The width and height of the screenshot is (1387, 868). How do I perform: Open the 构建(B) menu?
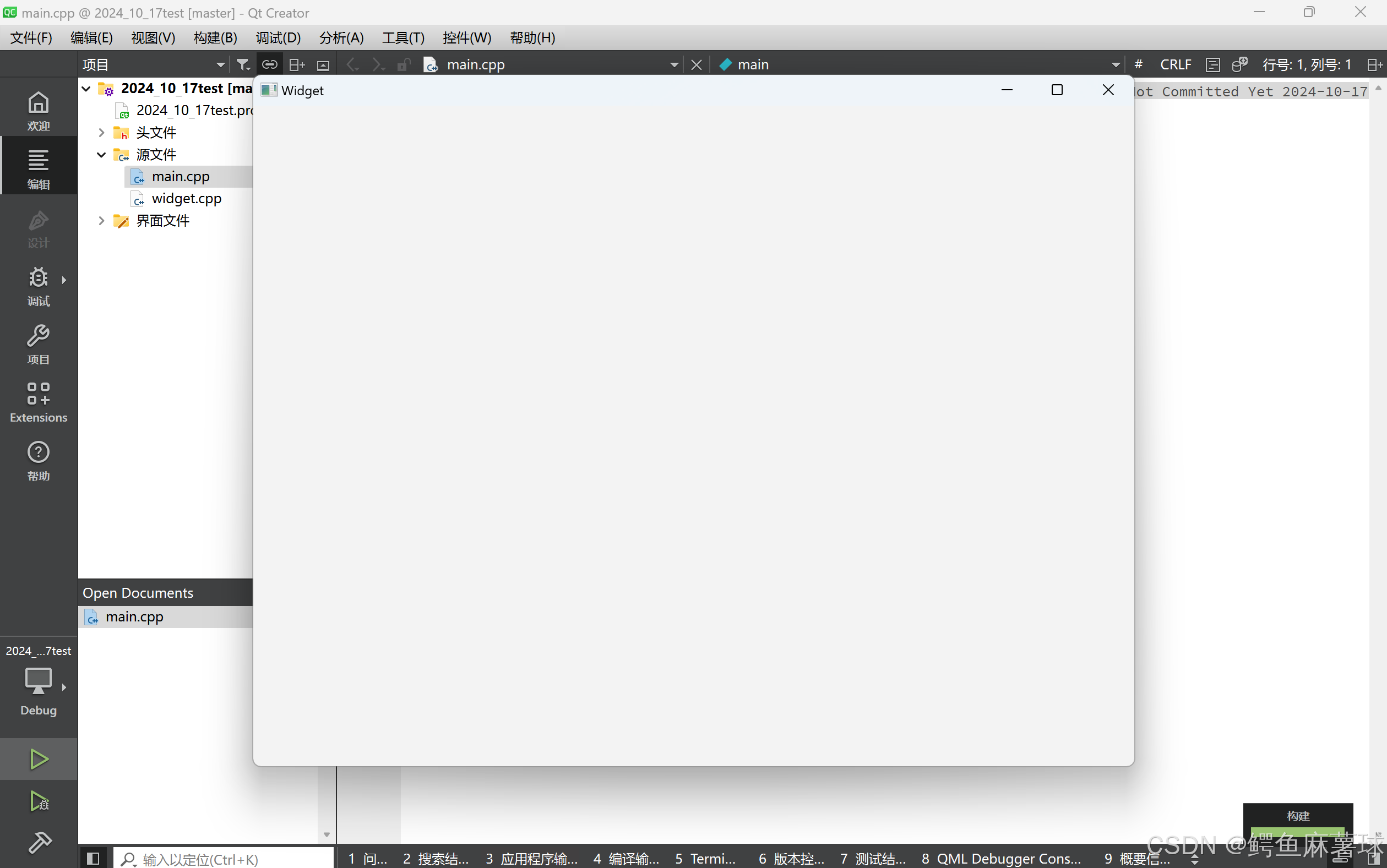pyautogui.click(x=215, y=38)
